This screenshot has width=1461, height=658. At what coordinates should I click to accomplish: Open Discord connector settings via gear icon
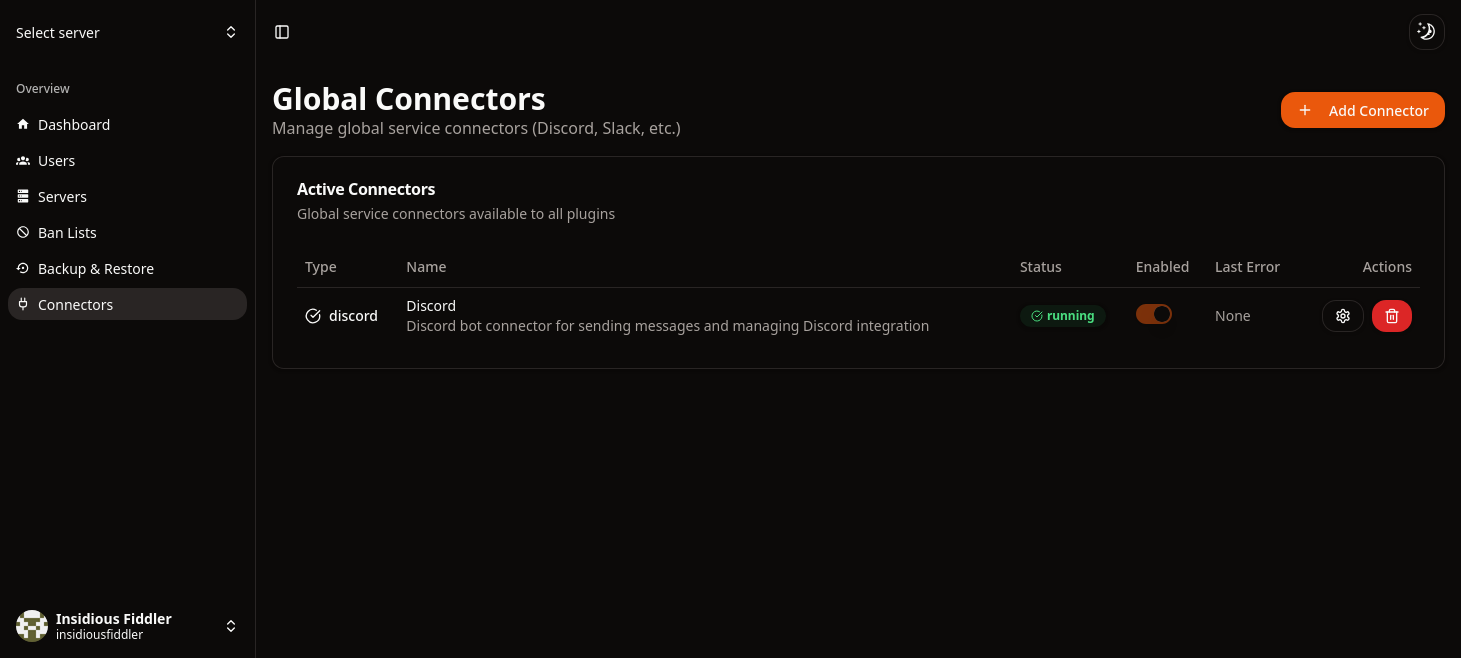(x=1342, y=315)
